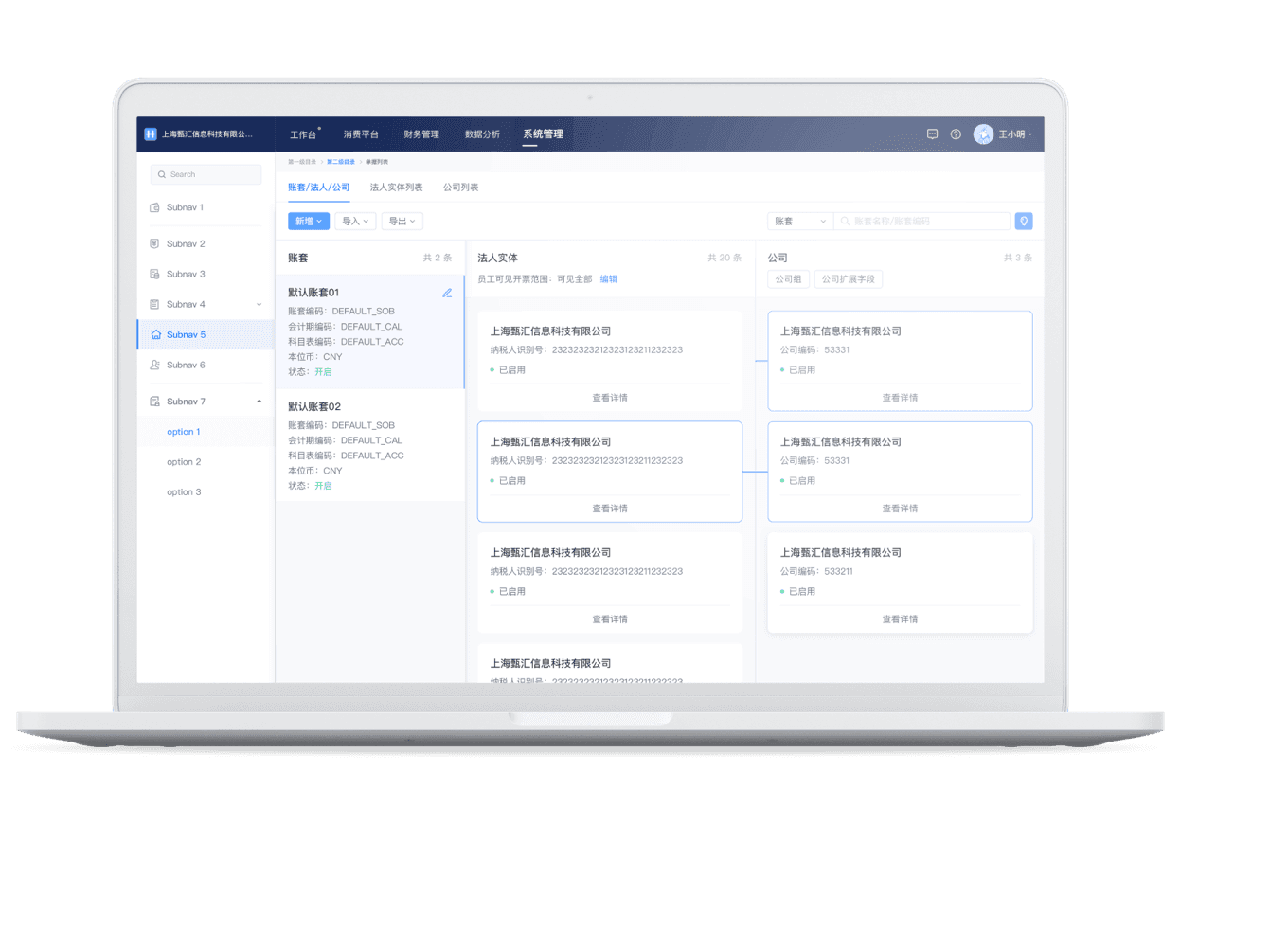Click the user avatar picture
This screenshot has height=947, width=1288.
pos(984,134)
